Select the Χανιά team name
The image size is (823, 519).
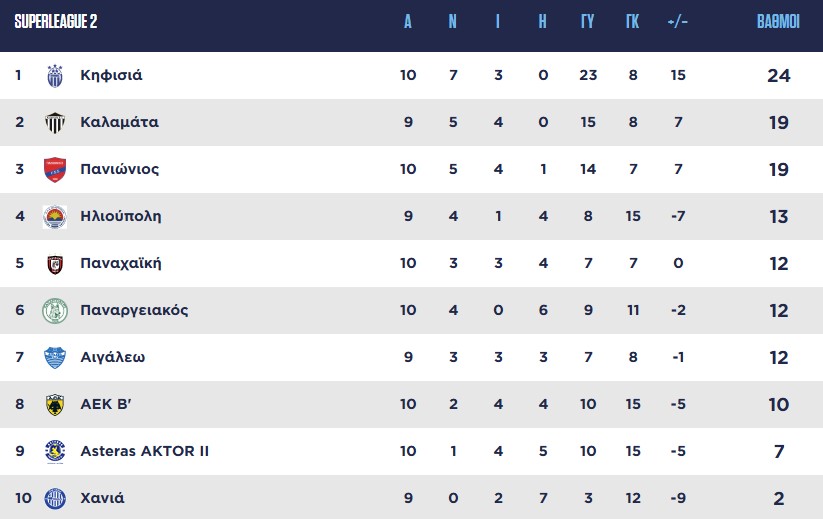tap(102, 498)
